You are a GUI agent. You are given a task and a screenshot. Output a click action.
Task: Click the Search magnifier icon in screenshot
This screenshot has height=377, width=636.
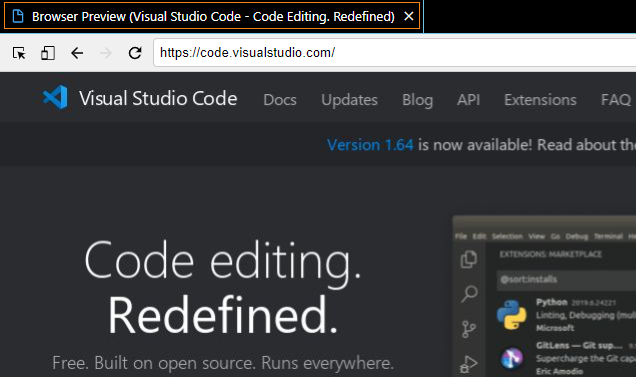(x=469, y=294)
